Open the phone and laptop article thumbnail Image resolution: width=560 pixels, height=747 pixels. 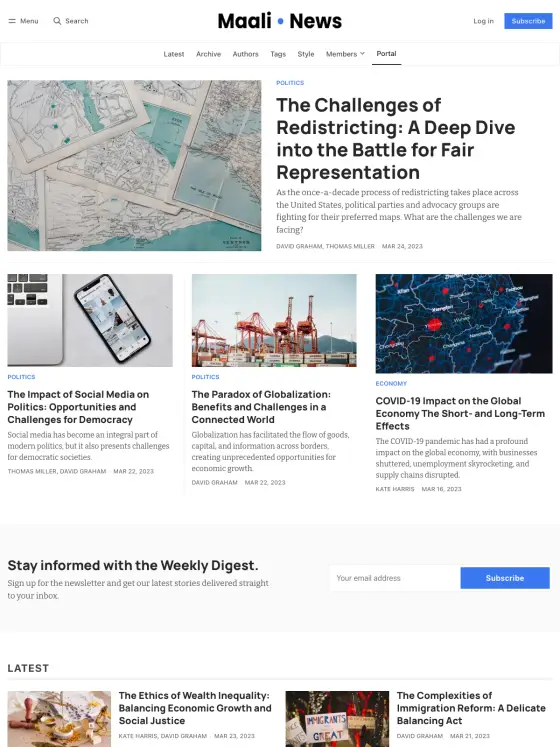90,320
